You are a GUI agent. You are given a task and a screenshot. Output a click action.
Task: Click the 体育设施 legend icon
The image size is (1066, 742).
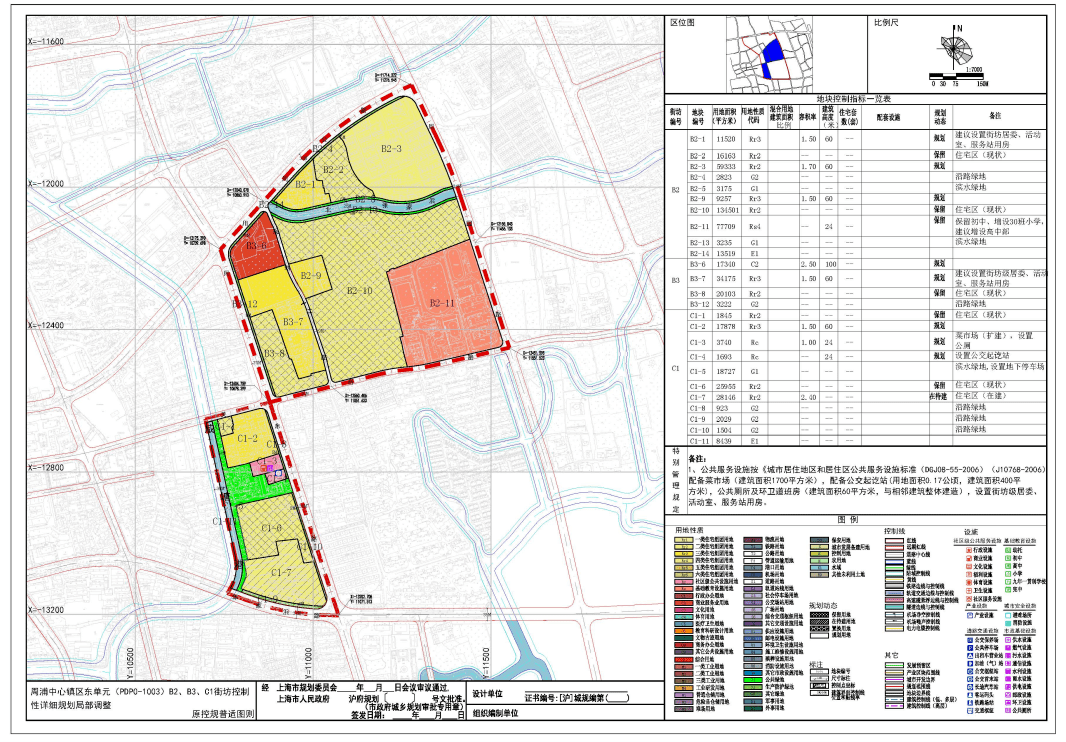pyautogui.click(x=969, y=582)
